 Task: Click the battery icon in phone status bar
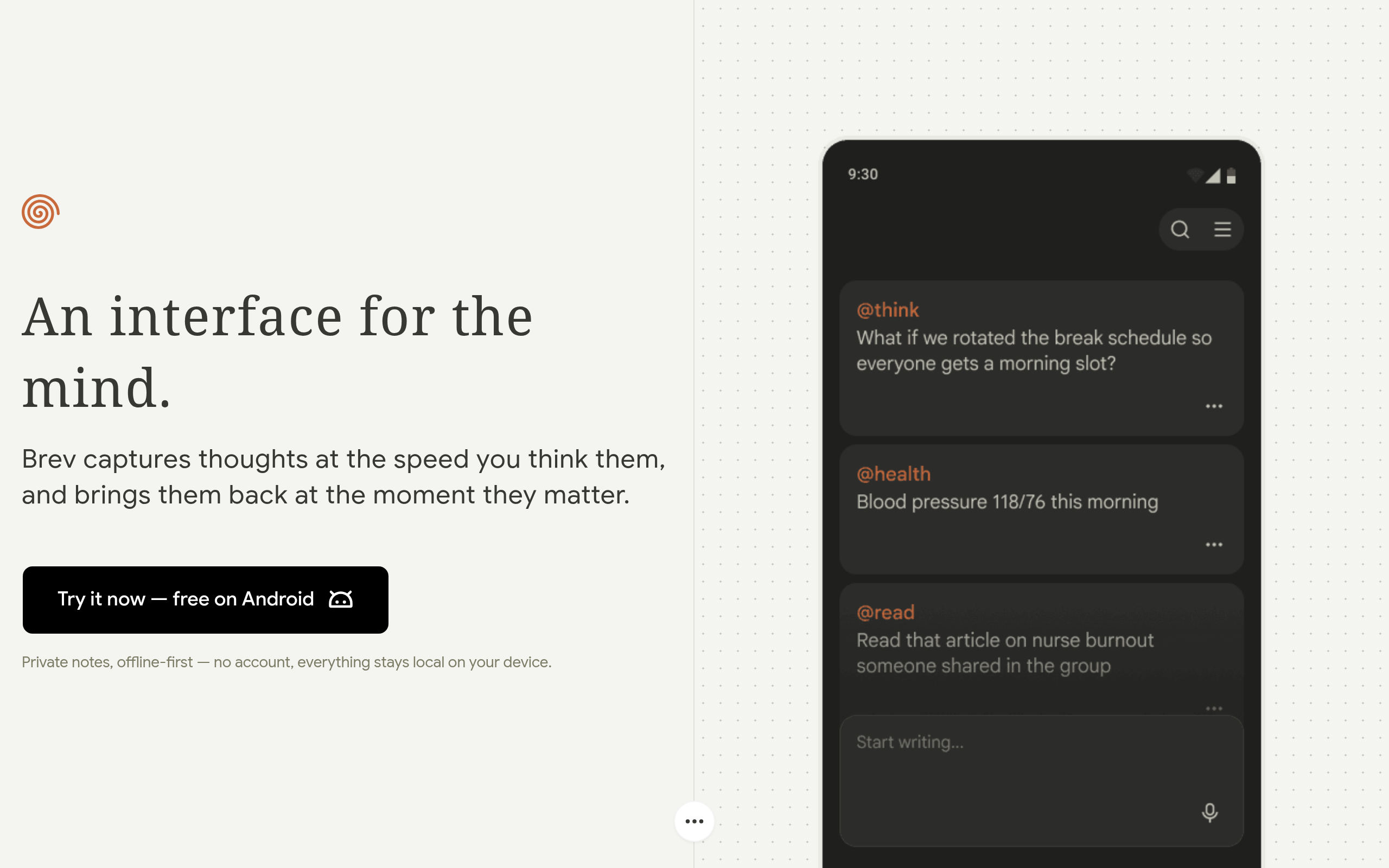coord(1231,176)
